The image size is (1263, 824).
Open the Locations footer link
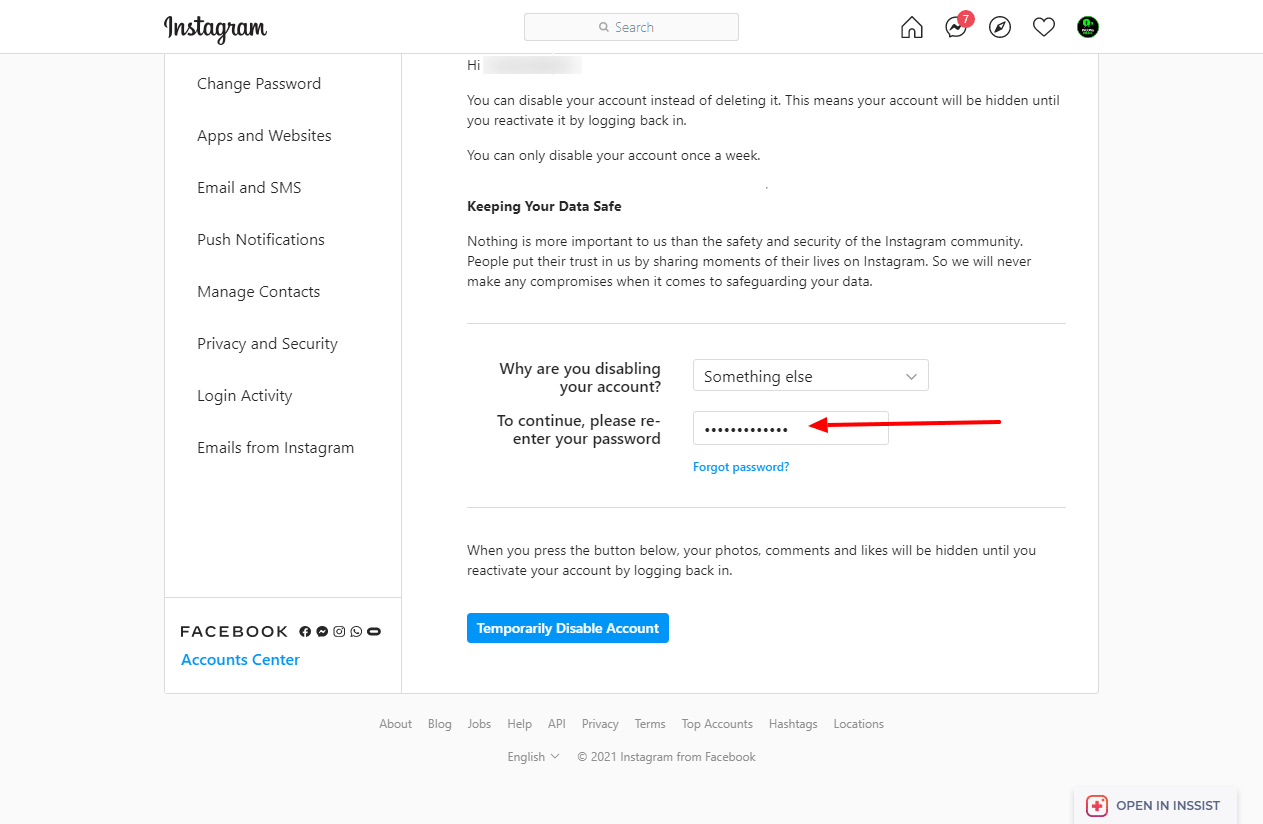pyautogui.click(x=859, y=724)
